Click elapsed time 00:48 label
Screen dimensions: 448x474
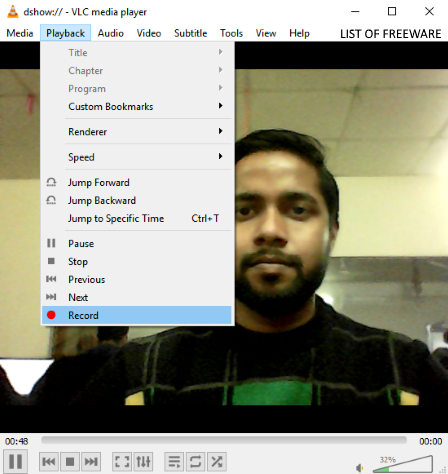point(16,441)
